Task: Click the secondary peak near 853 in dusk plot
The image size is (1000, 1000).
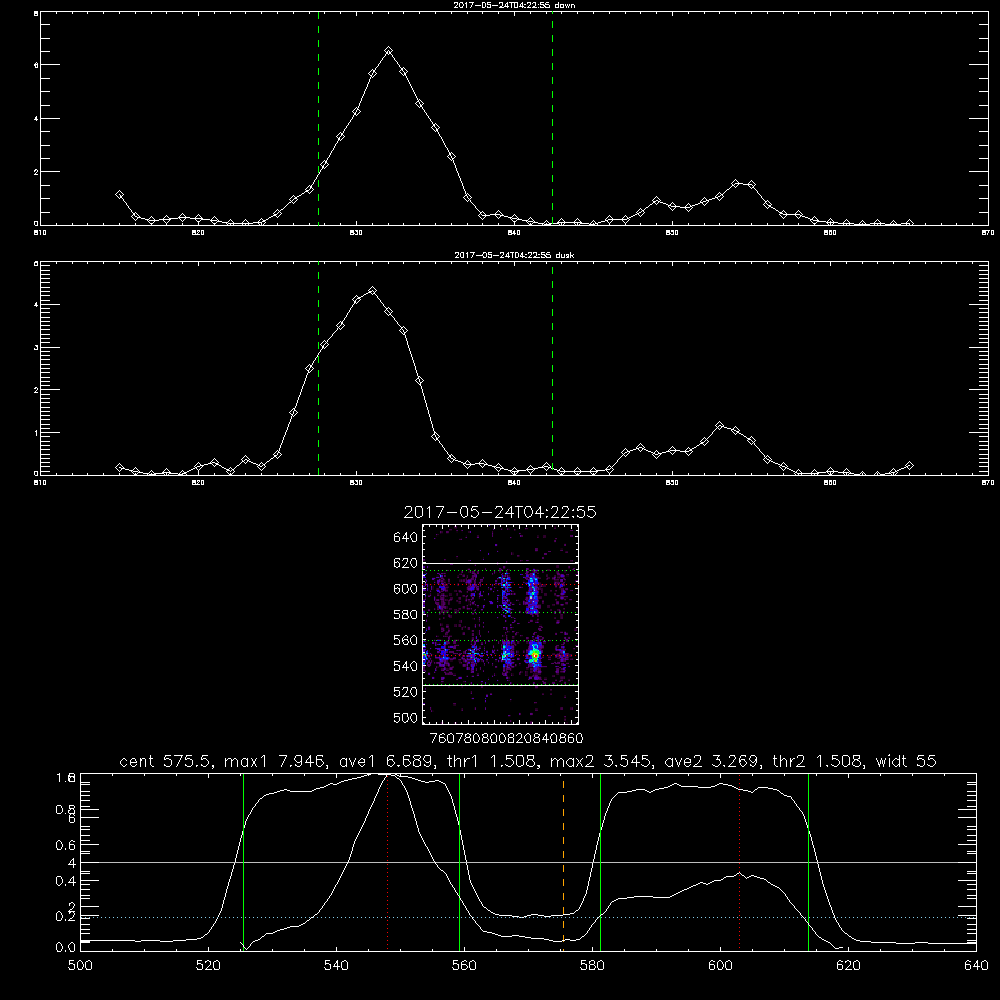Action: coord(720,425)
